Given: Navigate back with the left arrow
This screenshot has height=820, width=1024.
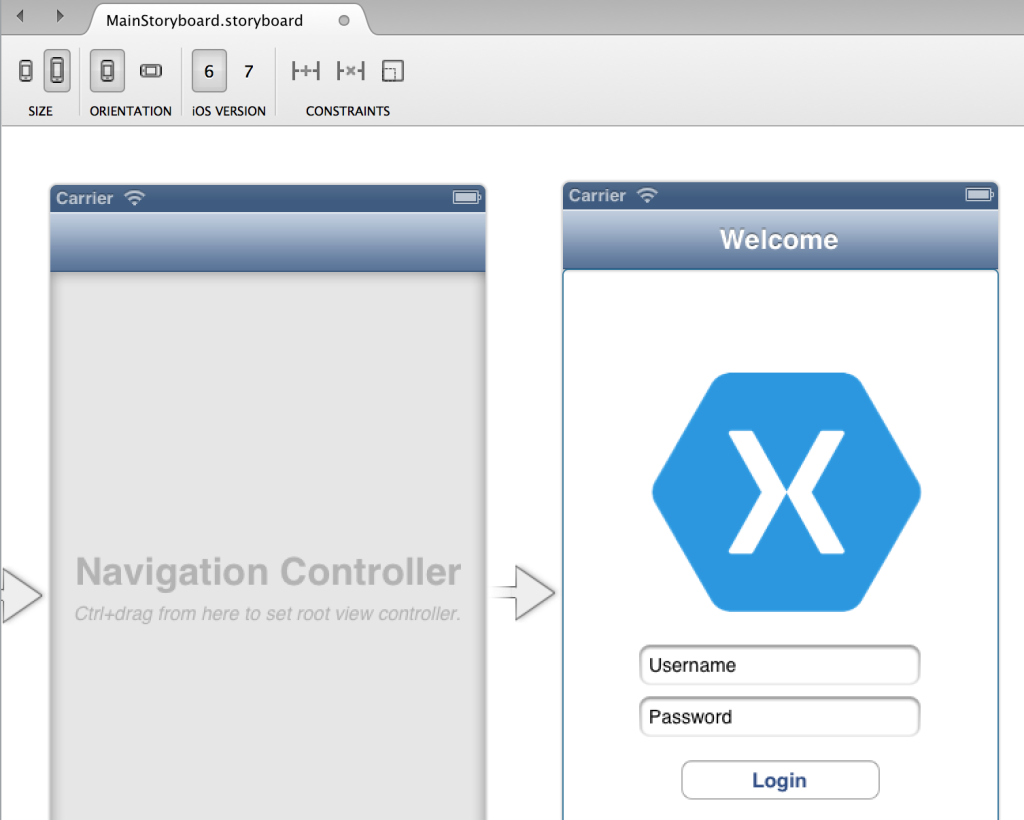Looking at the screenshot, I should (20, 16).
